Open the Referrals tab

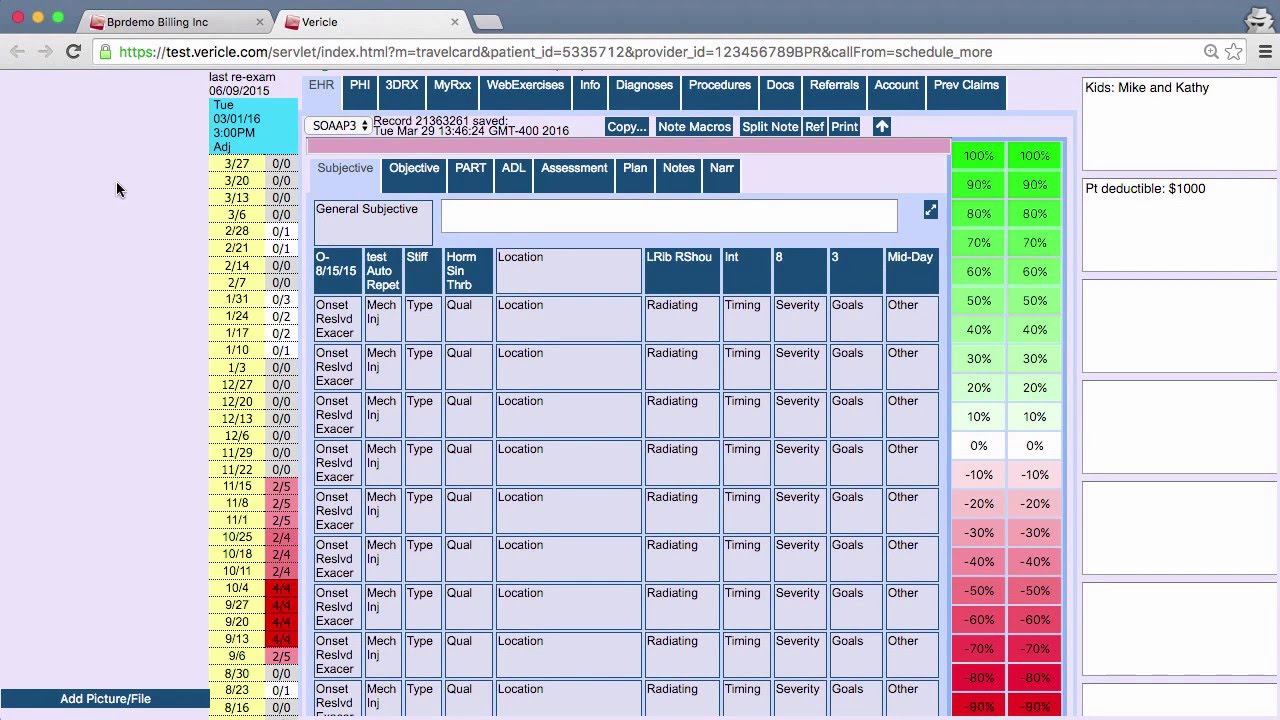[x=834, y=93]
